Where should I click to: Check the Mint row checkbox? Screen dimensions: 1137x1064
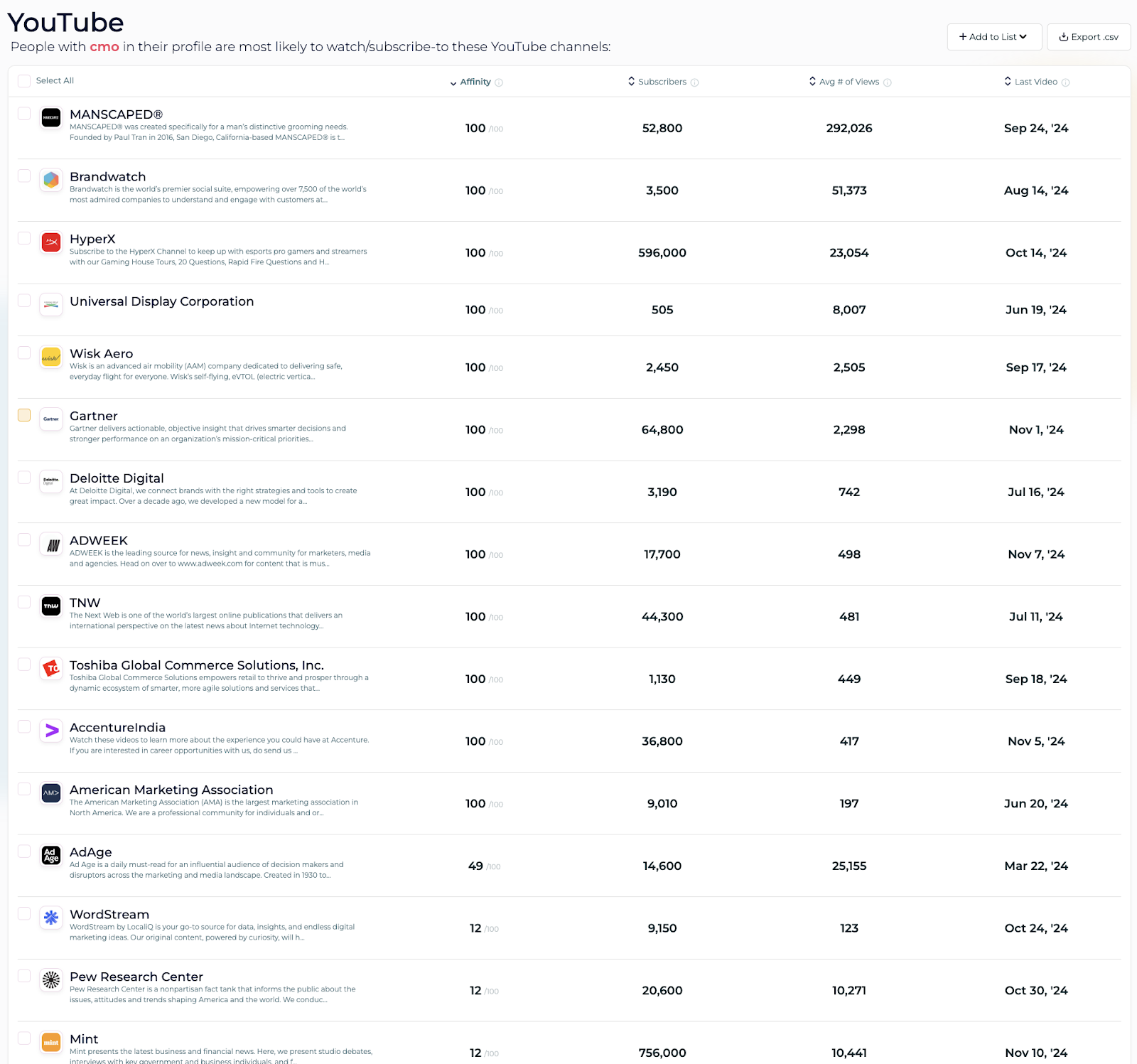(x=24, y=1038)
